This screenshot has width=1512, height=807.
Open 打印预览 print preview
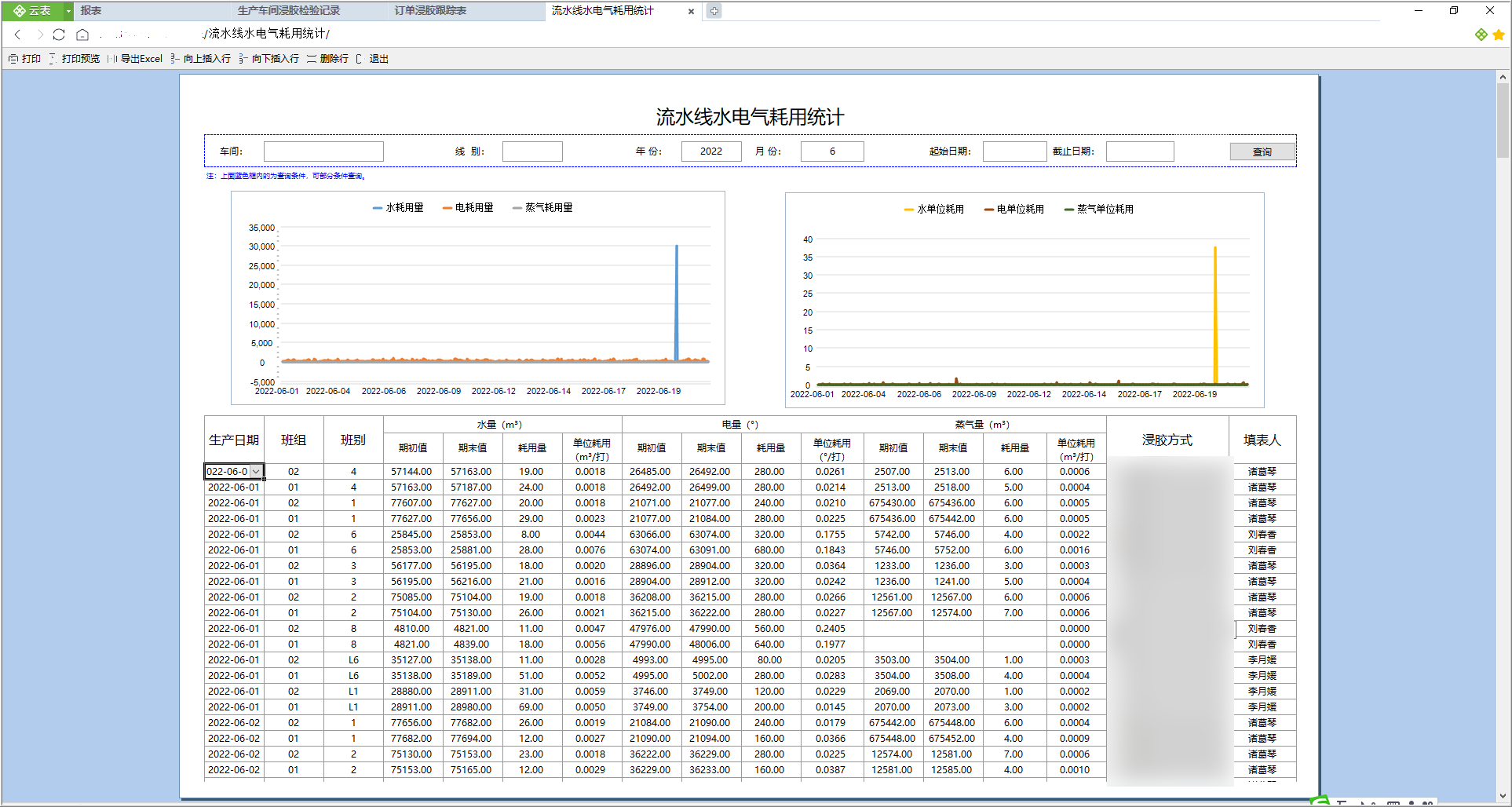[75, 59]
